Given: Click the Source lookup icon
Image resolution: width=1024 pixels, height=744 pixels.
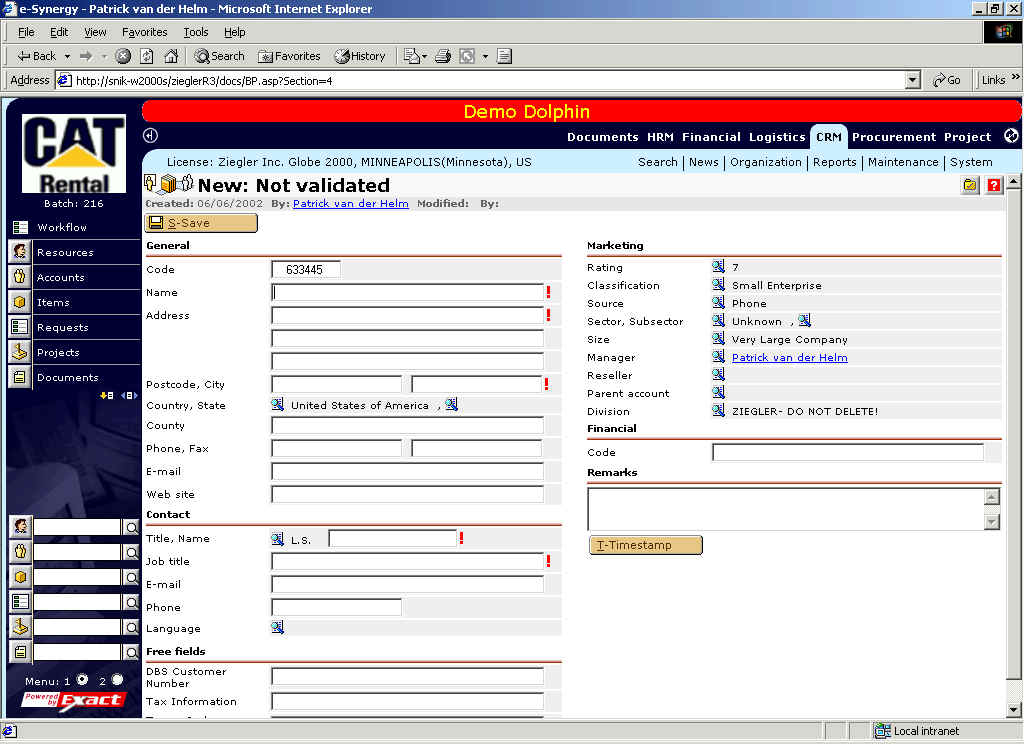Looking at the screenshot, I should click(x=718, y=302).
